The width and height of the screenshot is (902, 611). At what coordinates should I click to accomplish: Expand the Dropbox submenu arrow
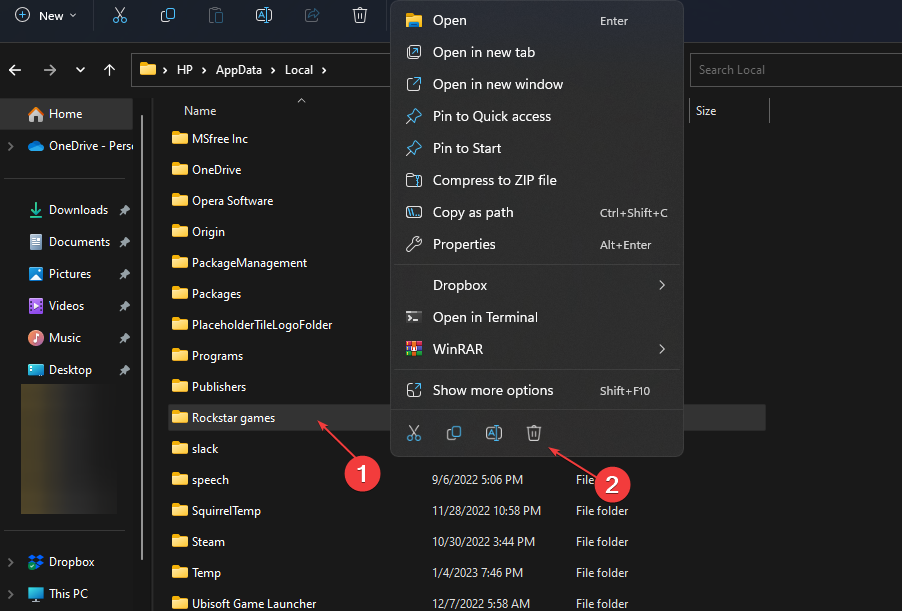pos(662,285)
